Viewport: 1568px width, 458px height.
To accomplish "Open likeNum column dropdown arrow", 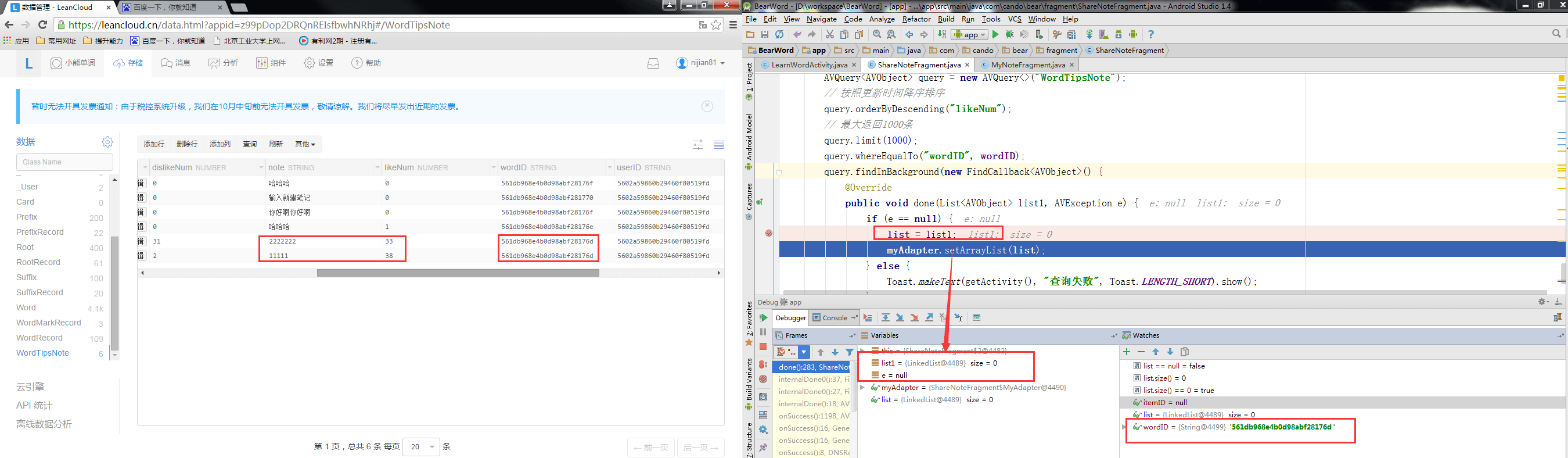I will [493, 167].
